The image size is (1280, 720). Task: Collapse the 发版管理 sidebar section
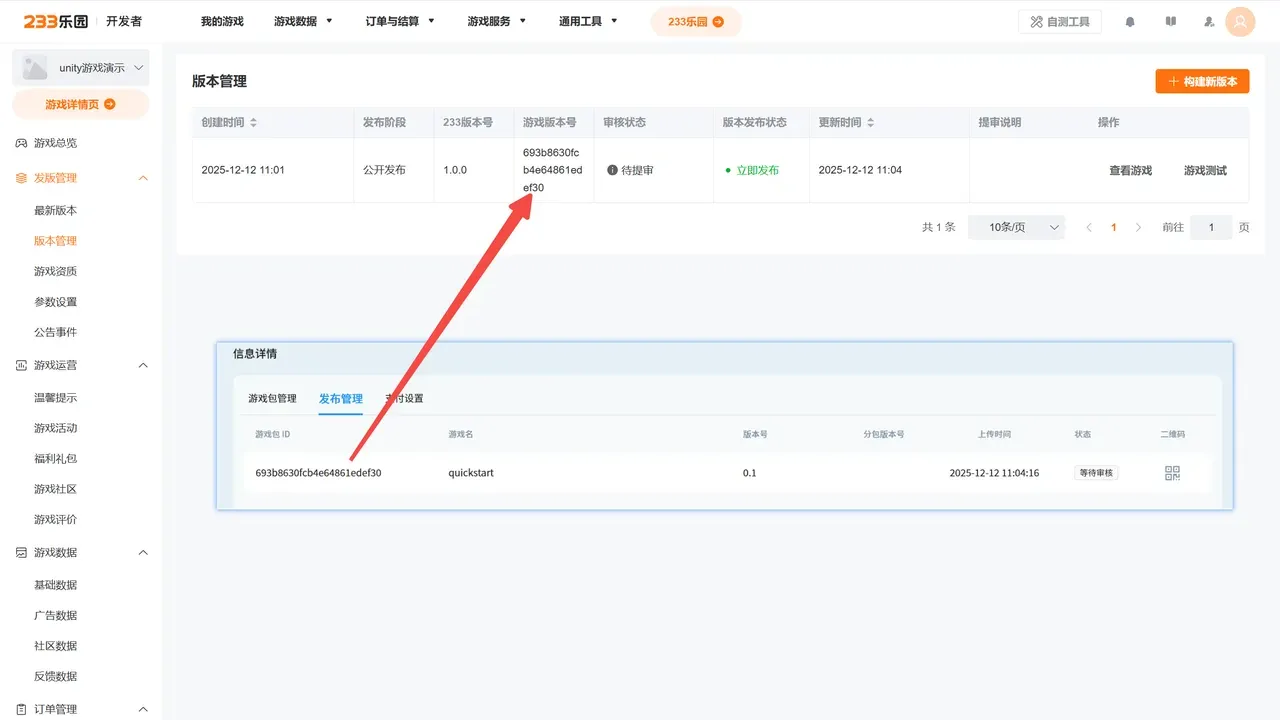click(x=143, y=178)
